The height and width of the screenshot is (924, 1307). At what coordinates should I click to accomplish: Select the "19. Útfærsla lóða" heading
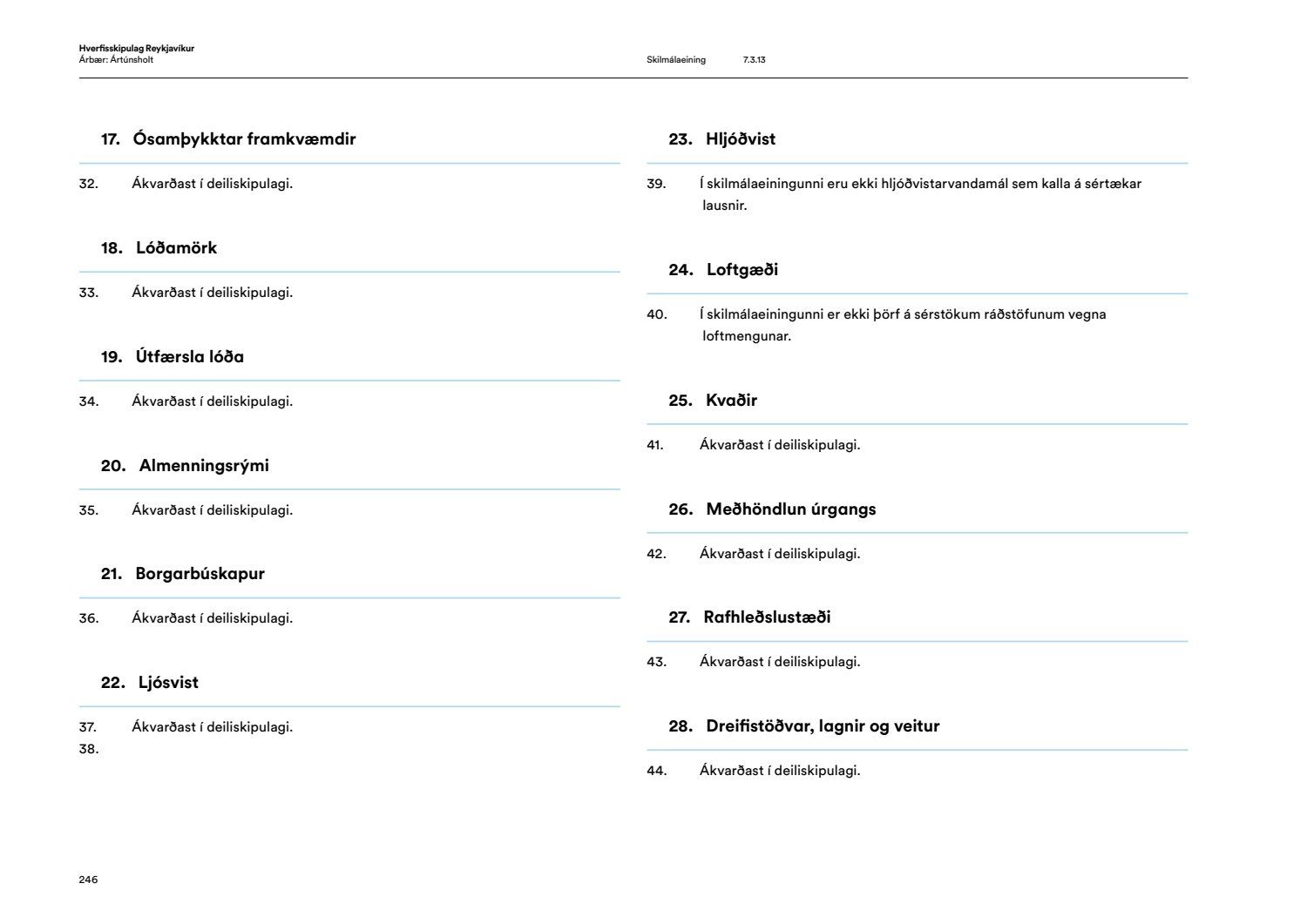coord(173,357)
